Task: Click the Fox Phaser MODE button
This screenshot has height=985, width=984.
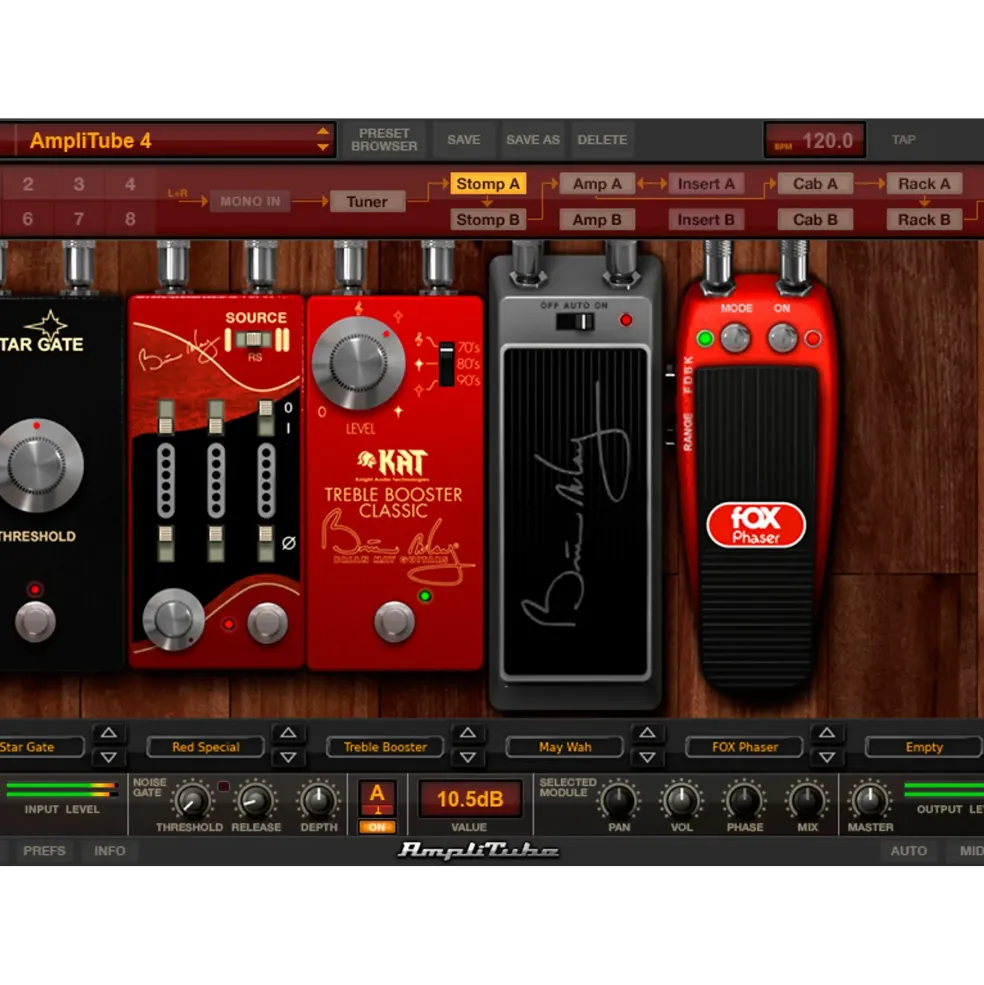Action: (x=735, y=339)
